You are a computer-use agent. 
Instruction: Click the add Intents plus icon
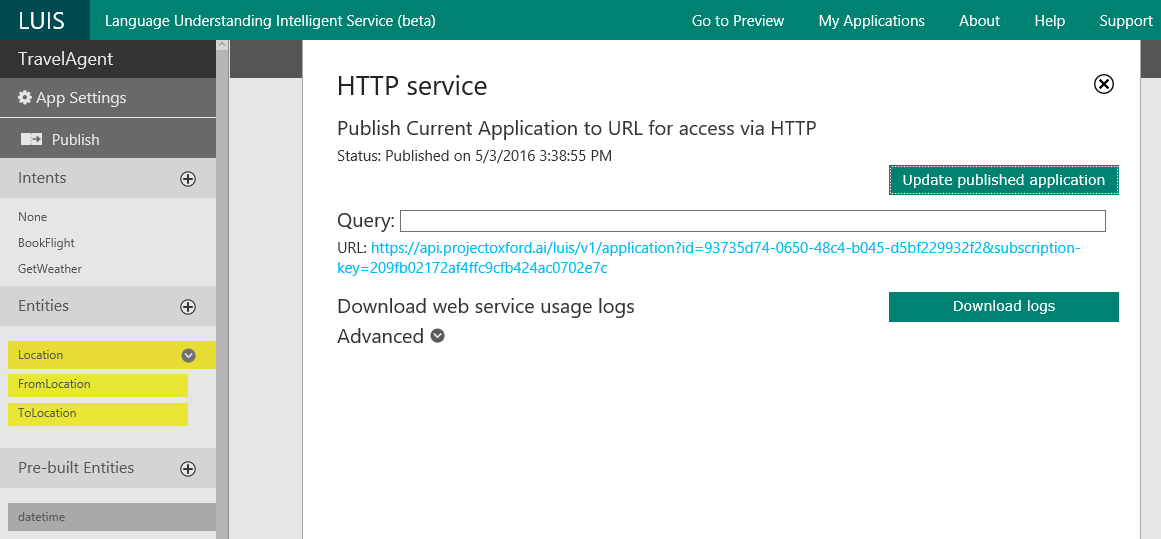(x=187, y=179)
